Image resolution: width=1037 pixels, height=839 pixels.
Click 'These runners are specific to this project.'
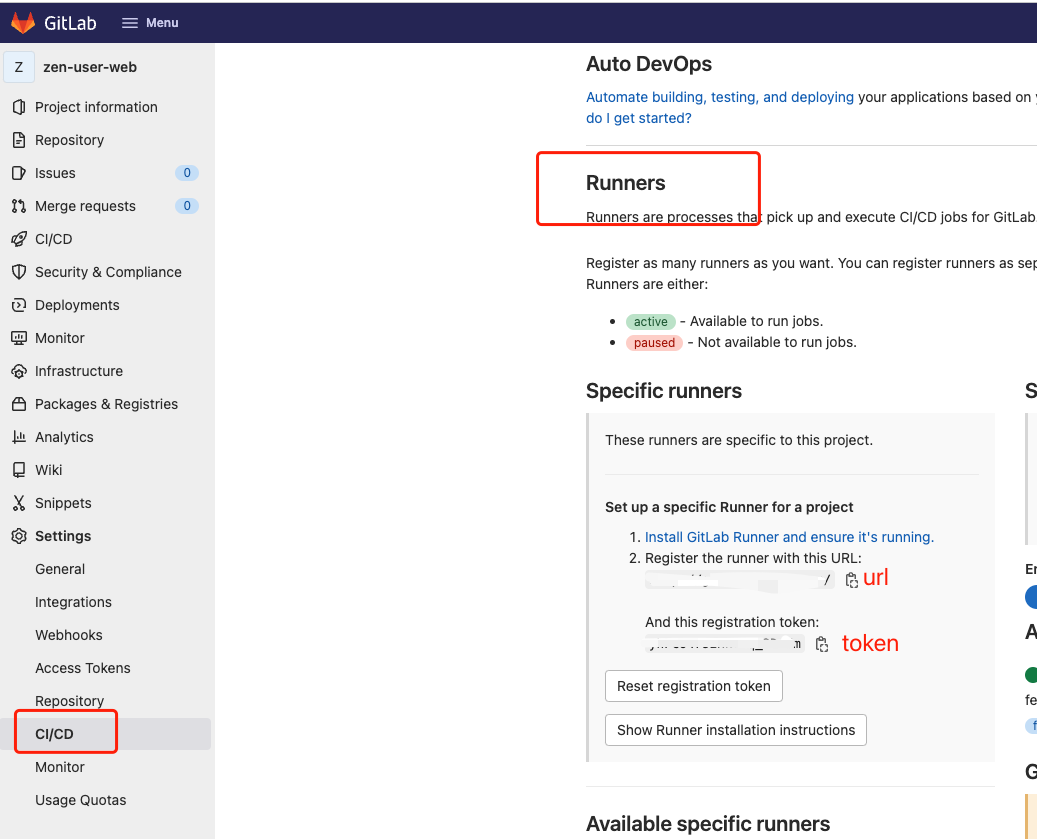(739, 440)
